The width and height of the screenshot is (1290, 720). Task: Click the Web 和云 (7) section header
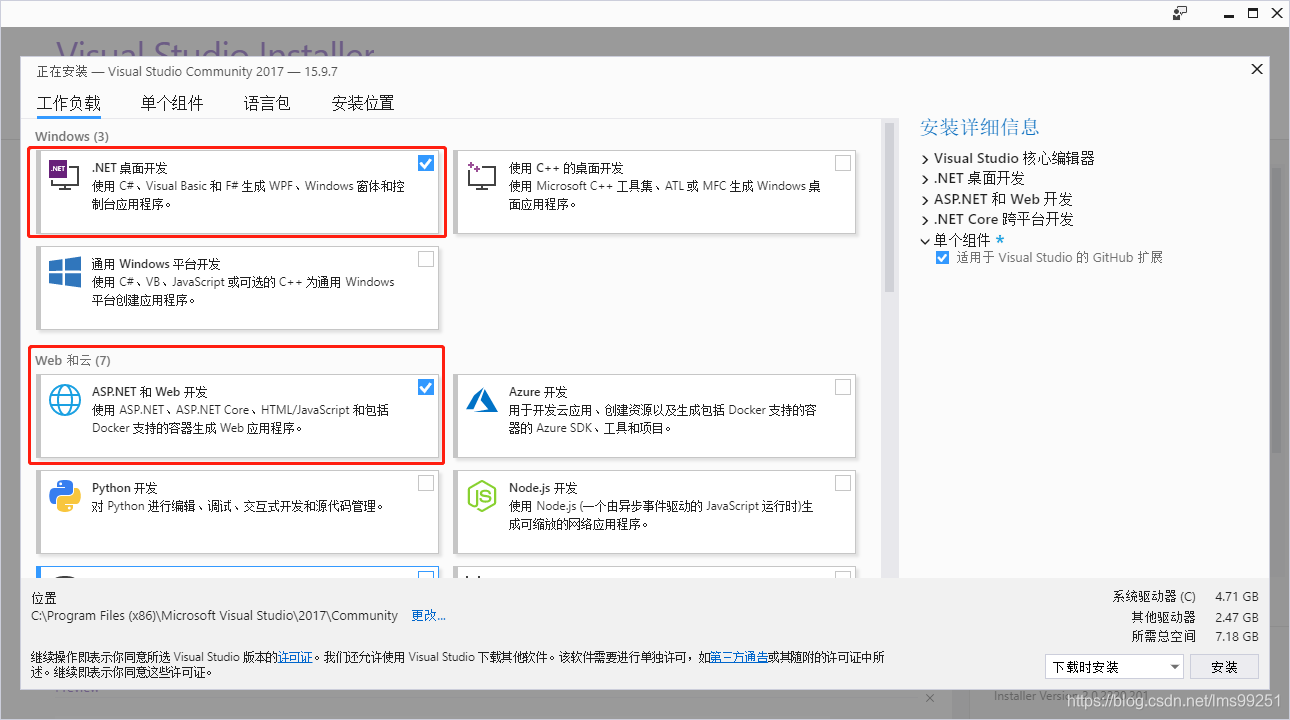[71, 360]
